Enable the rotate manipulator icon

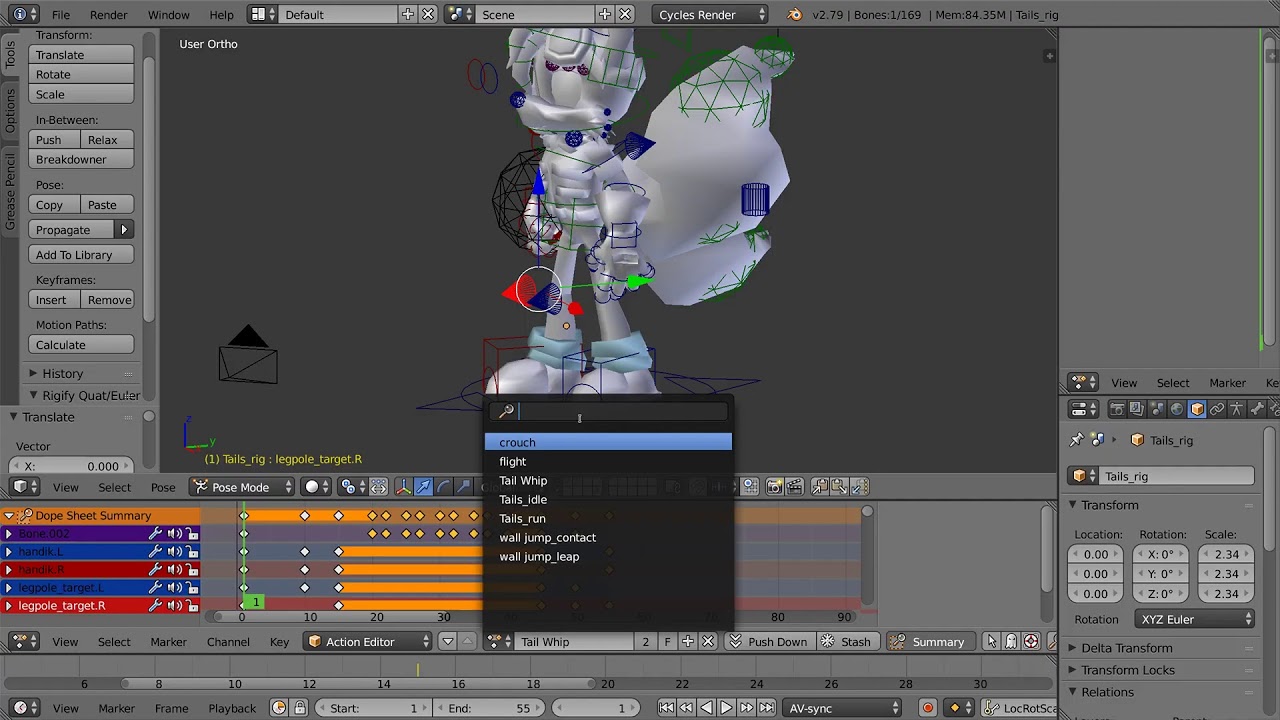tap(443, 487)
